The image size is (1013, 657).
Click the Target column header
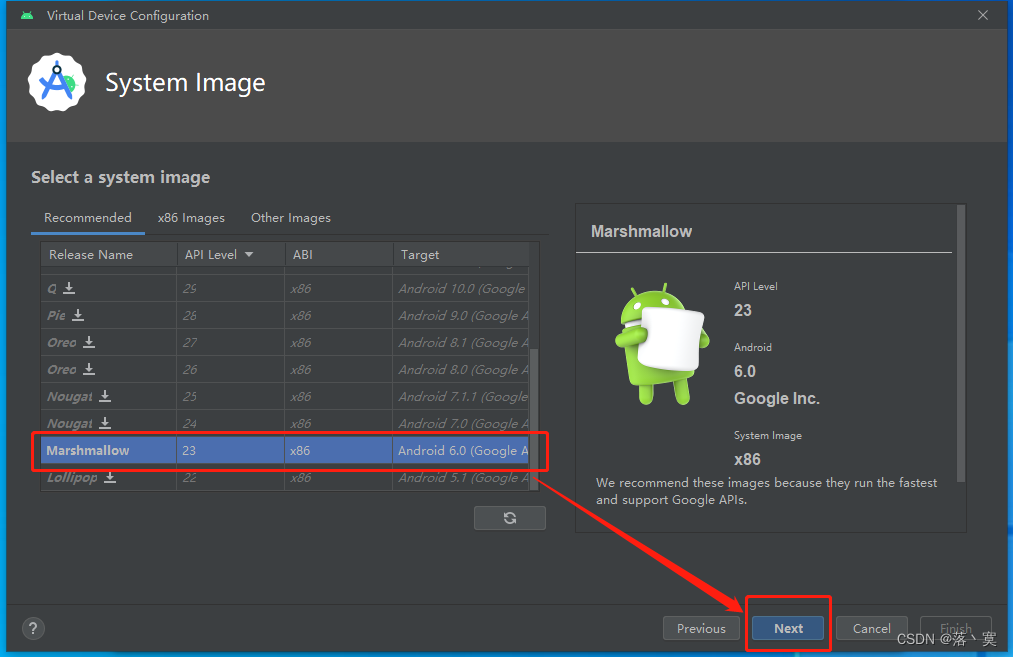(x=461, y=255)
